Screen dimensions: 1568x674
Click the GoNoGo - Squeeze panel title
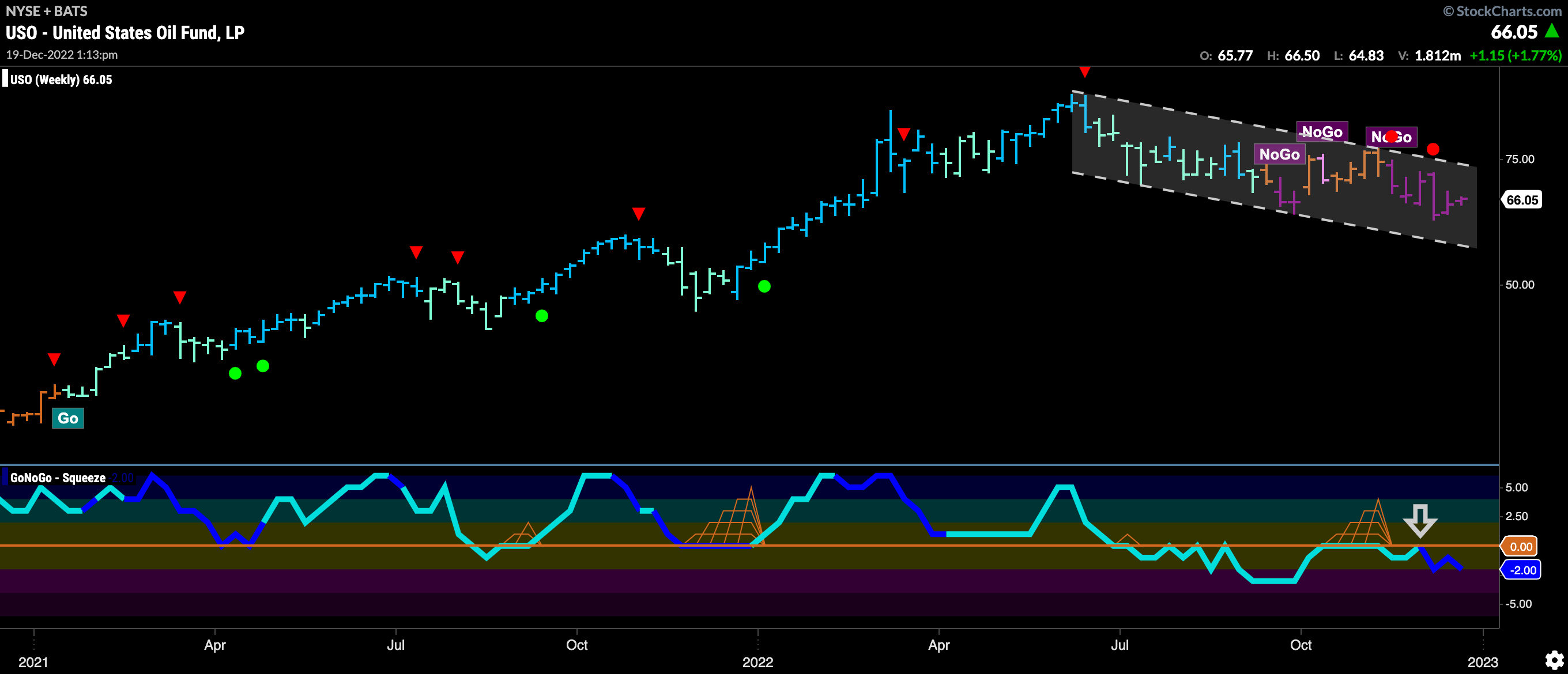[58, 478]
